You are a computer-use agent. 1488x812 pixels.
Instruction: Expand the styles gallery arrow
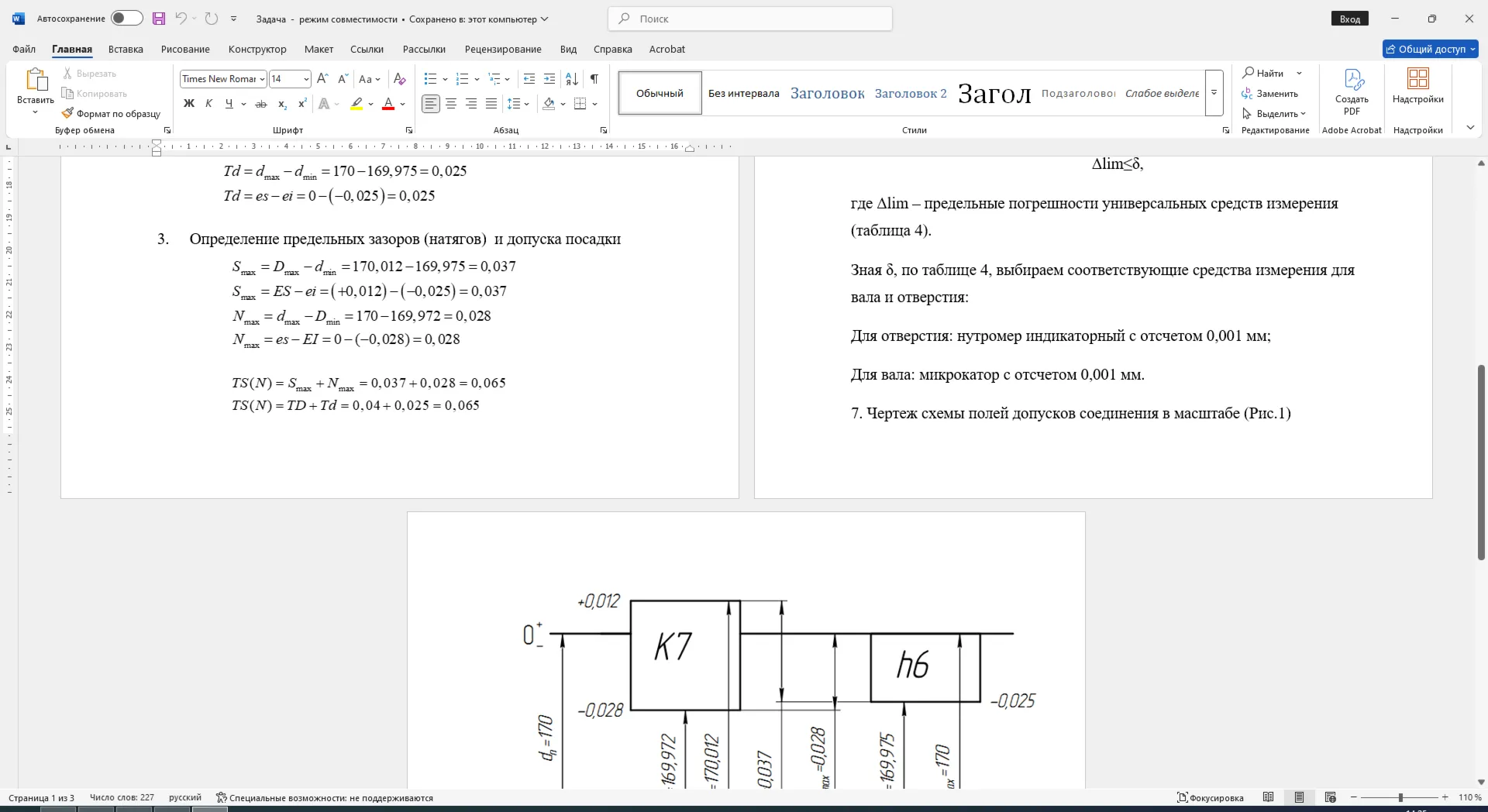pyautogui.click(x=1214, y=93)
